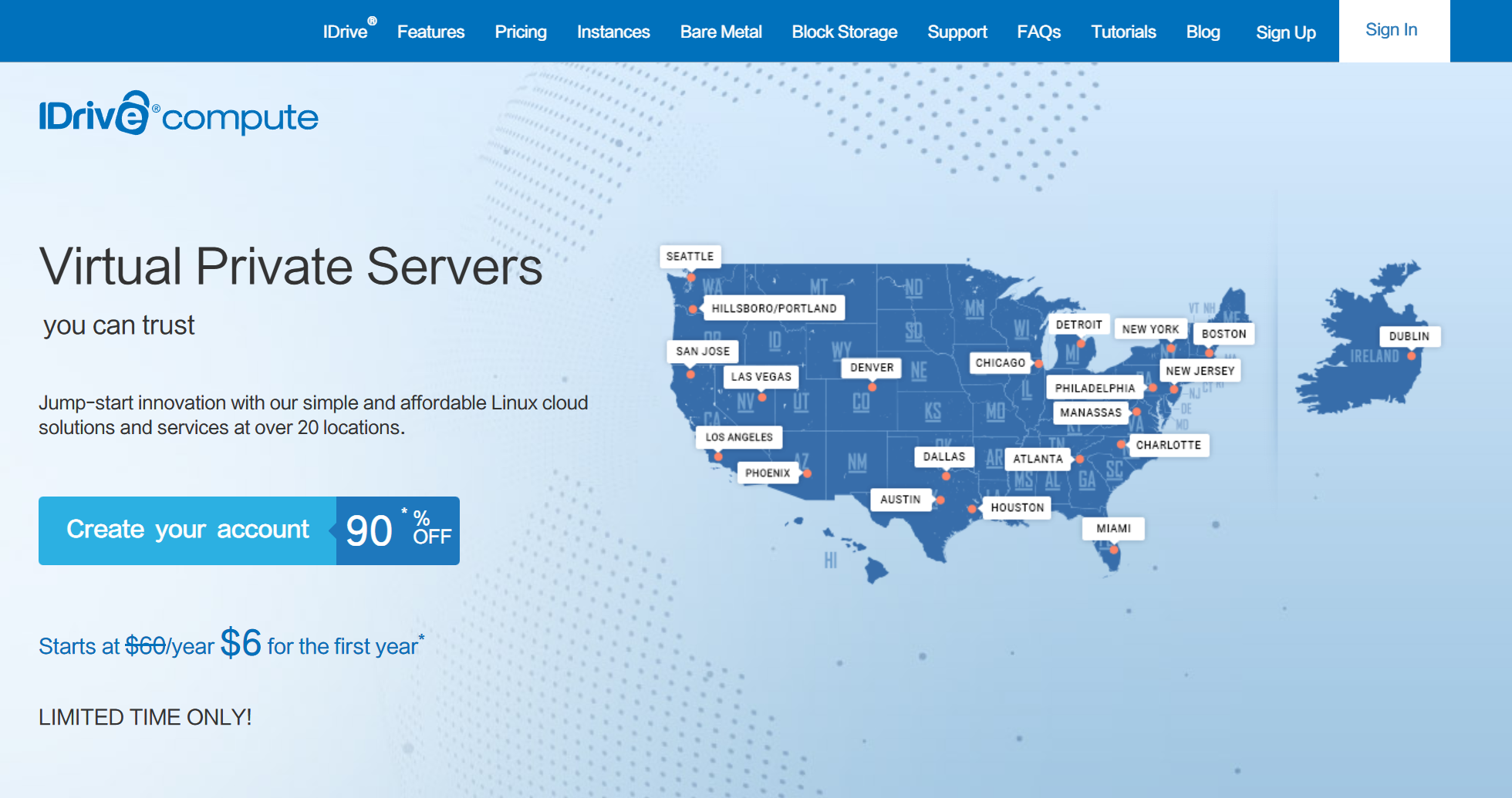The image size is (1512, 798).
Task: Click the orange Houston location dot
Action: pyautogui.click(x=972, y=509)
